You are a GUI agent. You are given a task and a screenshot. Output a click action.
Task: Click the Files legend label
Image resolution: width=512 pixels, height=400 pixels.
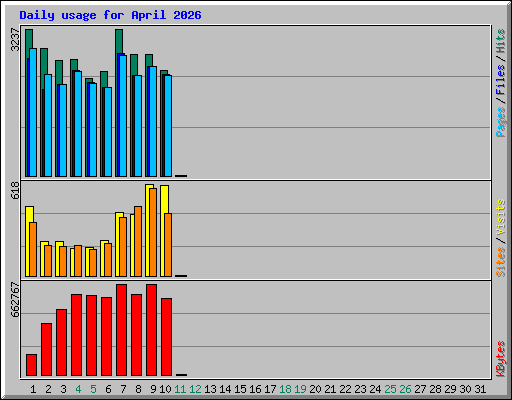tap(501, 80)
